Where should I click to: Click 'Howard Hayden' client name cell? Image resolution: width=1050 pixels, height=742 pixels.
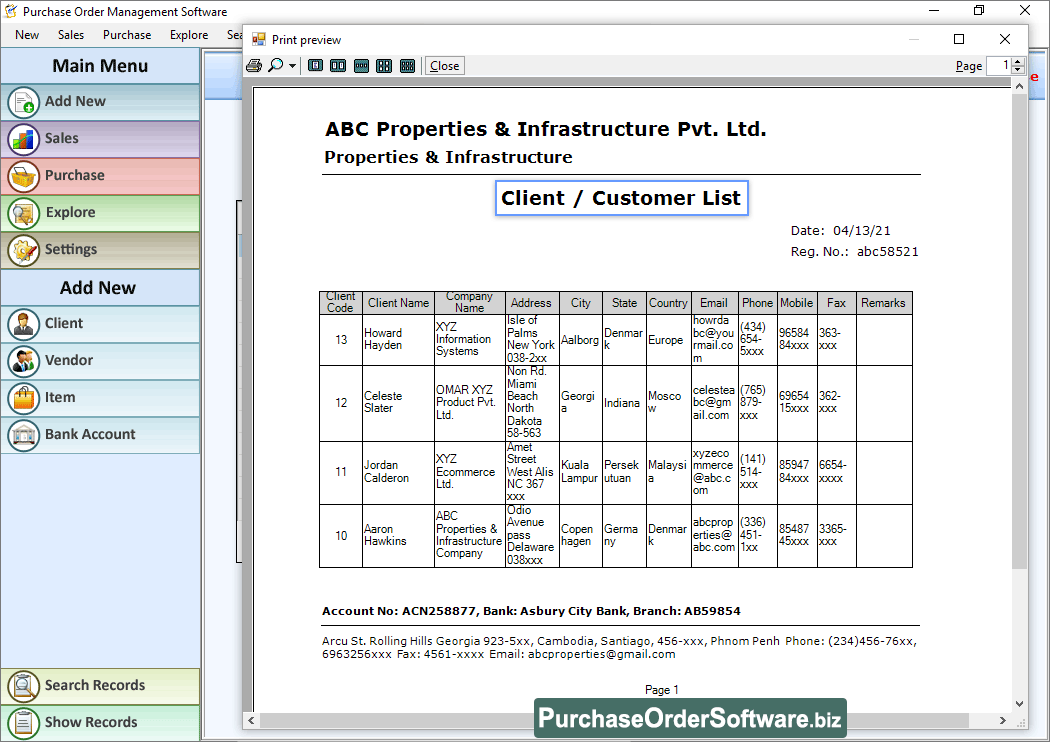398,340
